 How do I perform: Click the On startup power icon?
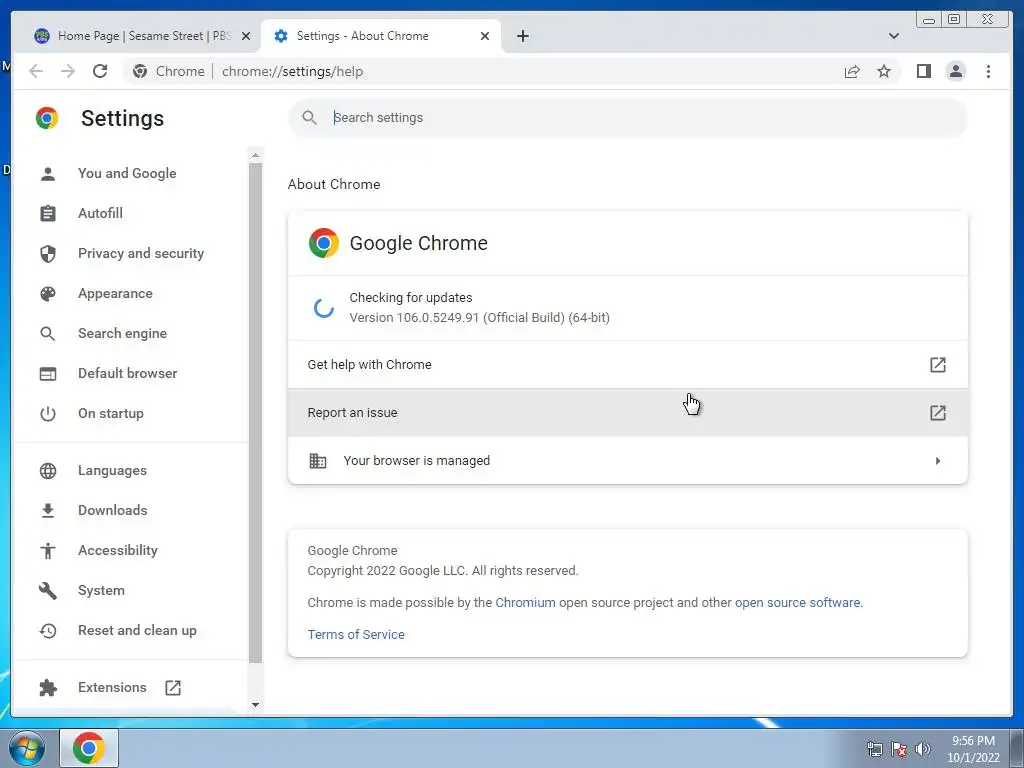pos(48,414)
